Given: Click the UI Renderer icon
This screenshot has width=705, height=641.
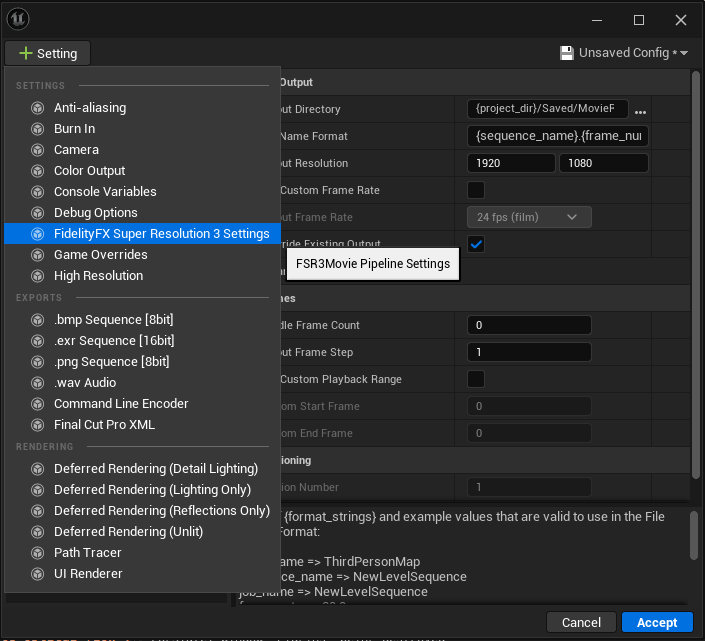Looking at the screenshot, I should (38, 574).
